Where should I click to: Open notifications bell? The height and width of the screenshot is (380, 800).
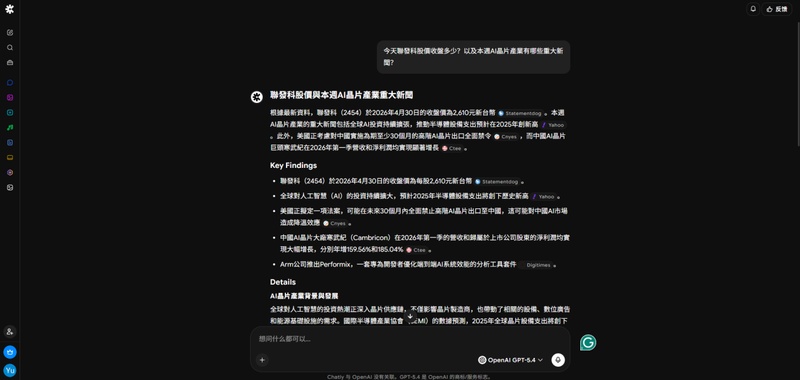pos(753,9)
